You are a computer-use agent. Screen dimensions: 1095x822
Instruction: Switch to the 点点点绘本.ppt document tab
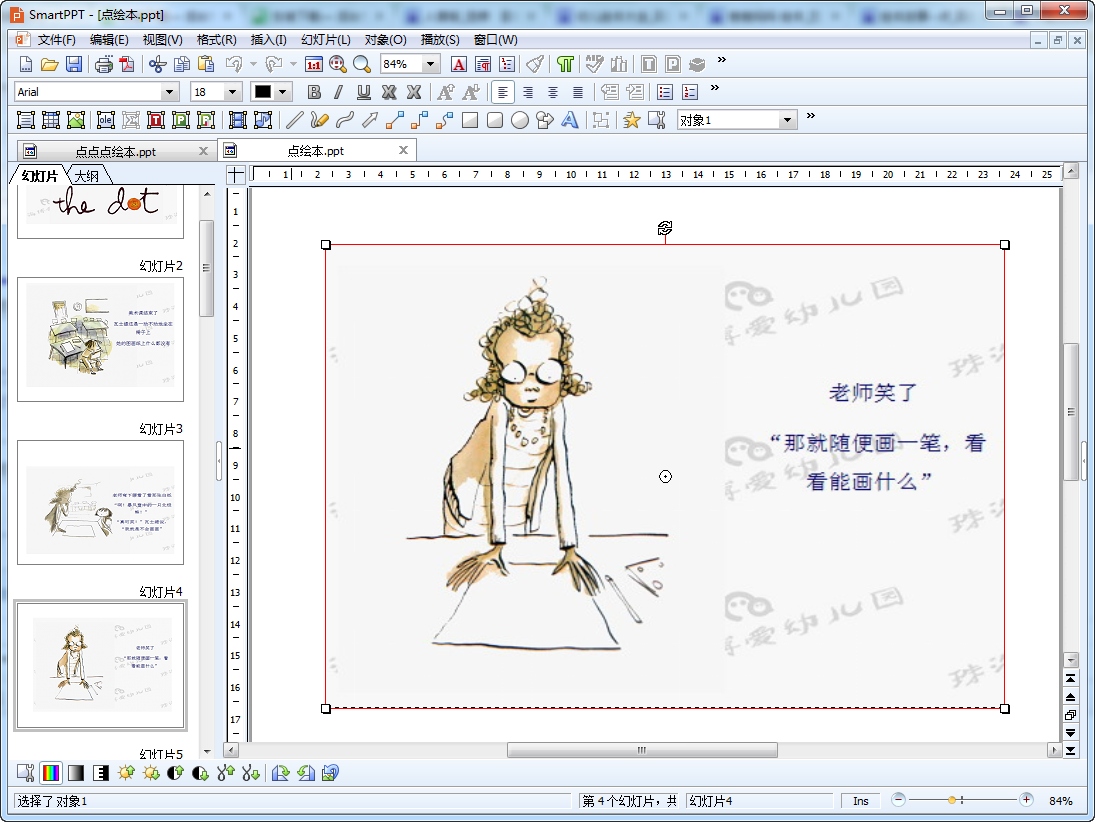[x=115, y=152]
